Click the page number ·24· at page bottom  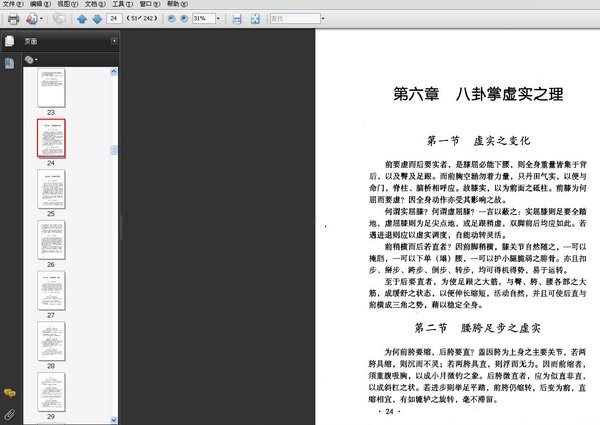(389, 412)
